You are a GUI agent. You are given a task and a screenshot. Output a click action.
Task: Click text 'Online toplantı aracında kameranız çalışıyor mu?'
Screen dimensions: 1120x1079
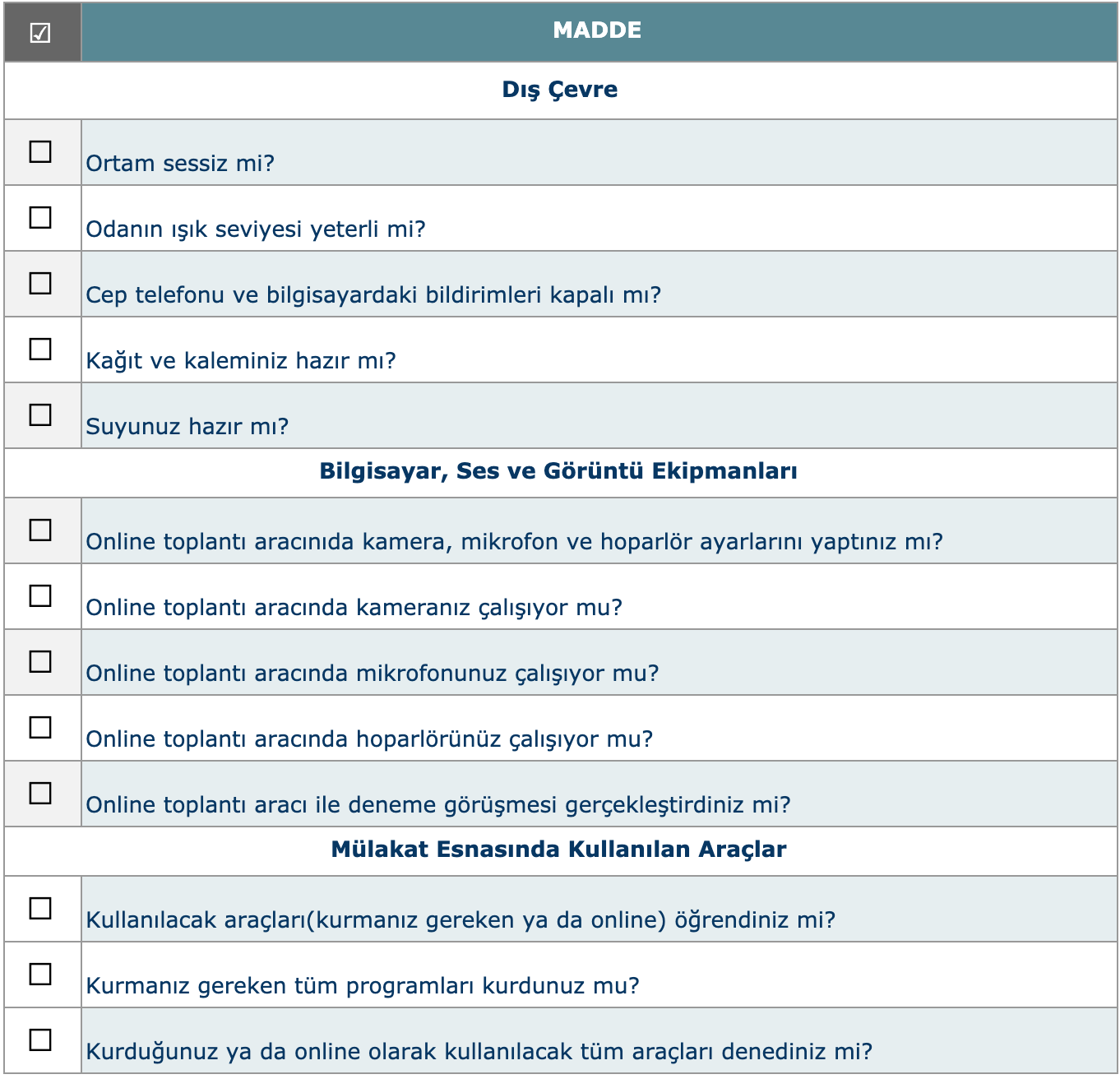pyautogui.click(x=354, y=608)
